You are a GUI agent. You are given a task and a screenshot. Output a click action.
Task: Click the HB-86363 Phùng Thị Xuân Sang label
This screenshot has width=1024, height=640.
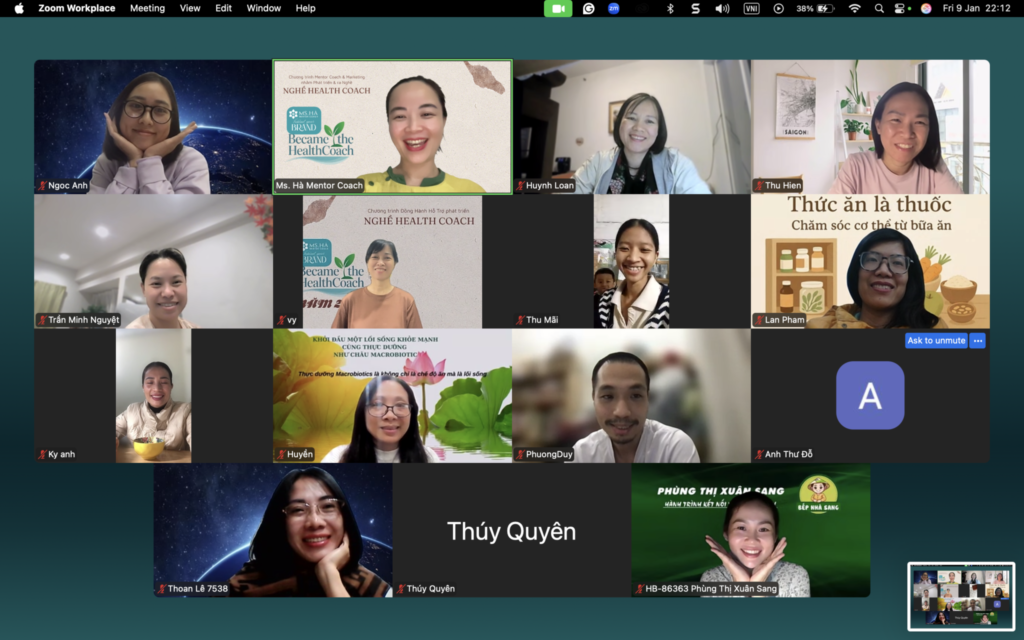click(x=706, y=589)
